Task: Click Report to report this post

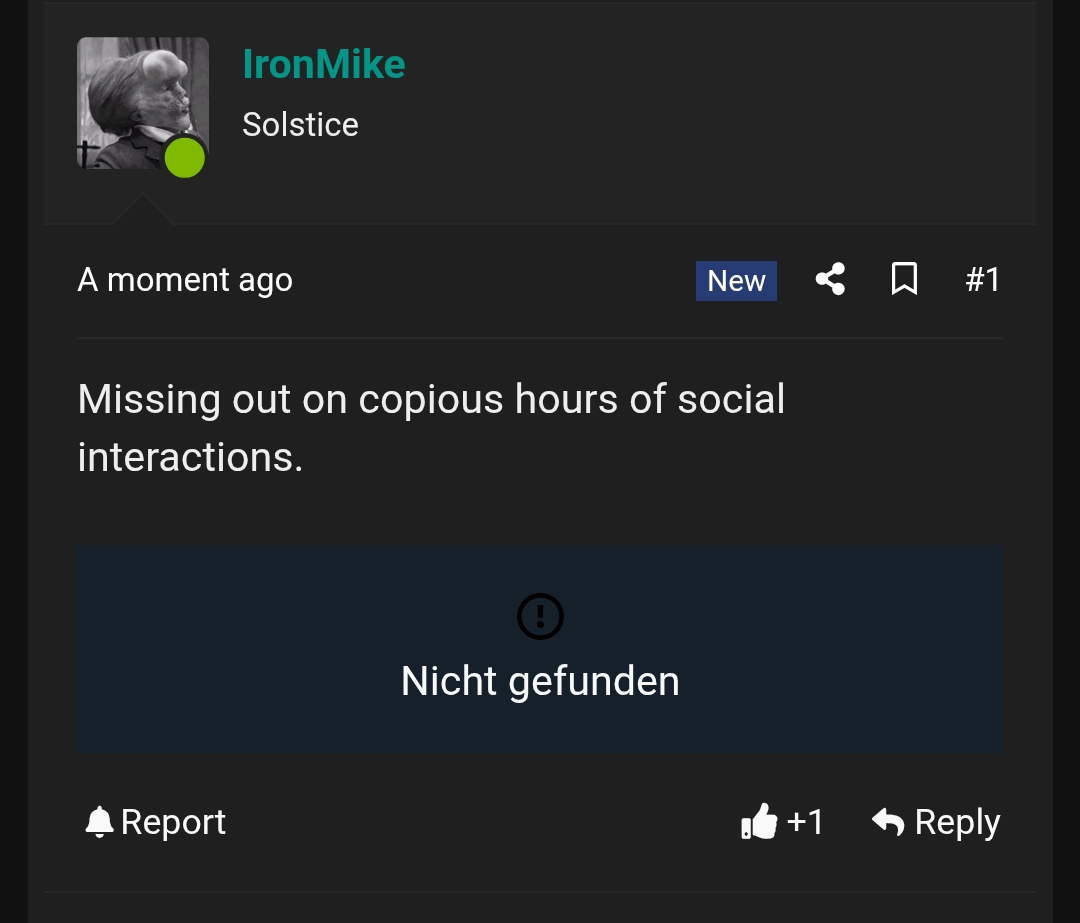Action: (x=173, y=821)
